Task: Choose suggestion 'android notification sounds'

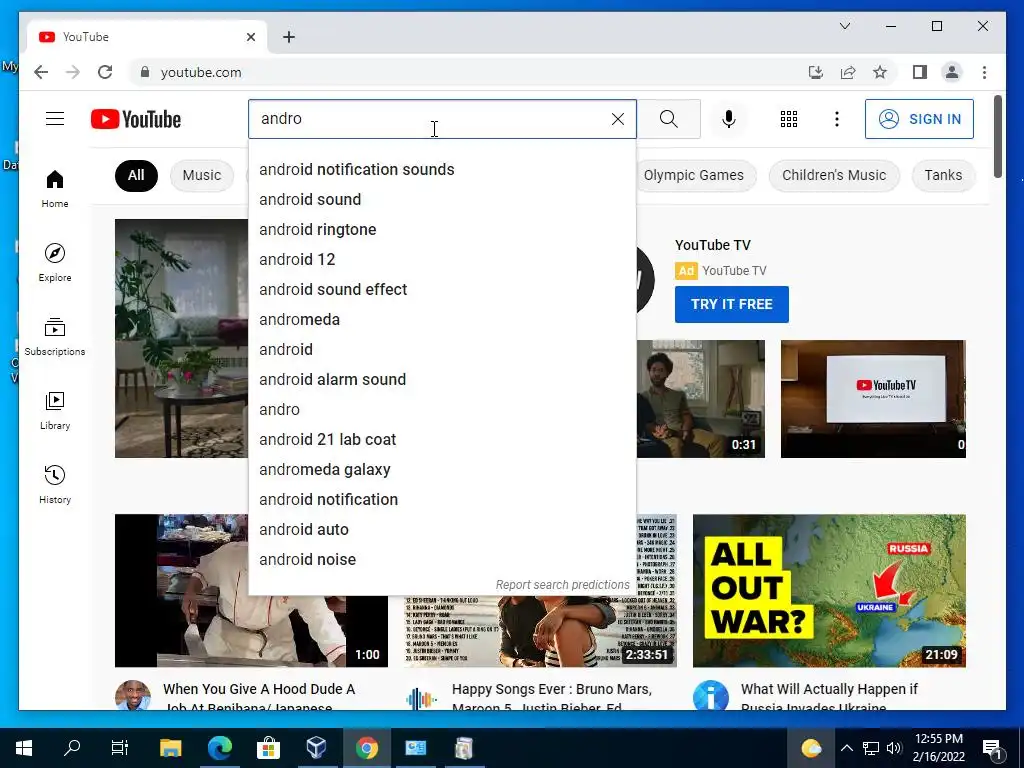Action: 442,170
